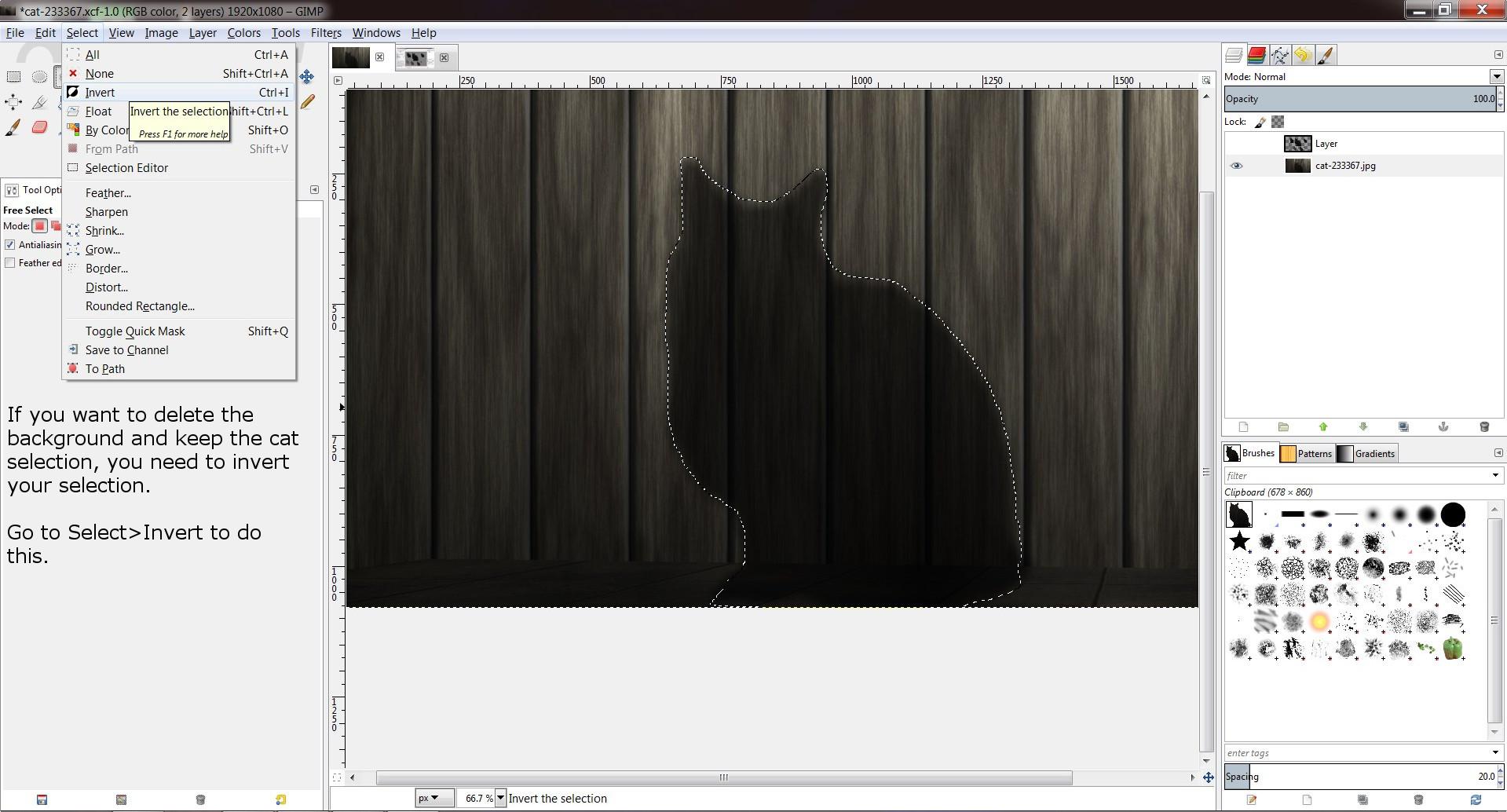Viewport: 1507px width, 812px height.
Task: Click the To Path entry
Action: pyautogui.click(x=179, y=369)
